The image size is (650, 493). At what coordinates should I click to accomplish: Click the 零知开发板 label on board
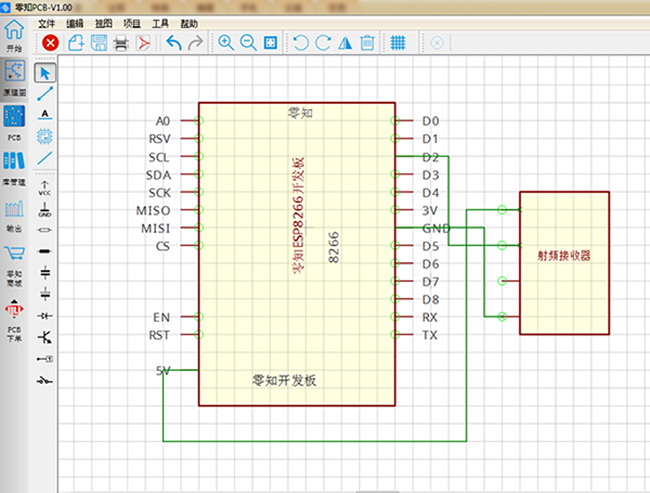[284, 380]
